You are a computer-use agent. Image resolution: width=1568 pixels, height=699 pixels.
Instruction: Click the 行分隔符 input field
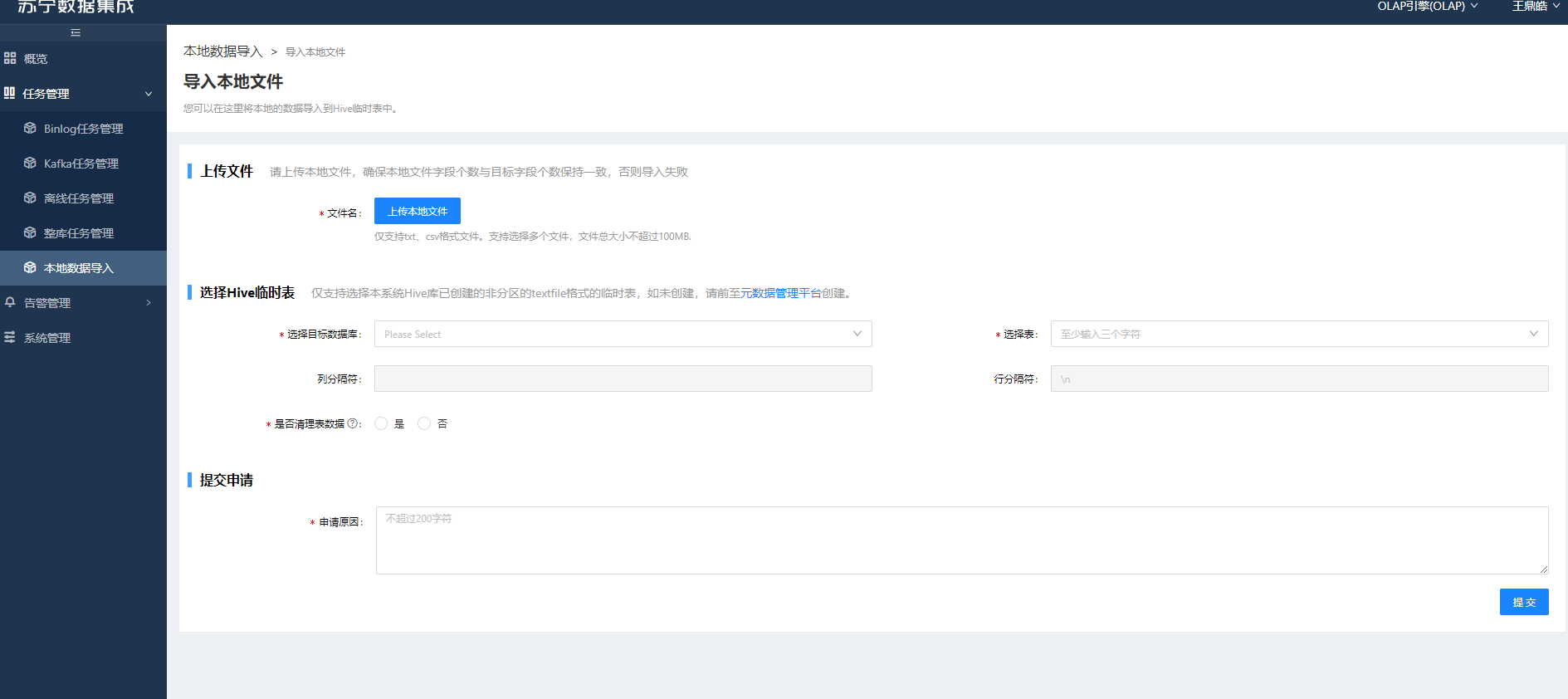(x=1299, y=379)
